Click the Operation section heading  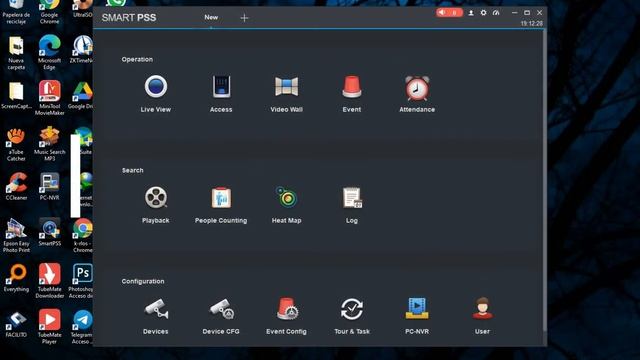coord(137,59)
